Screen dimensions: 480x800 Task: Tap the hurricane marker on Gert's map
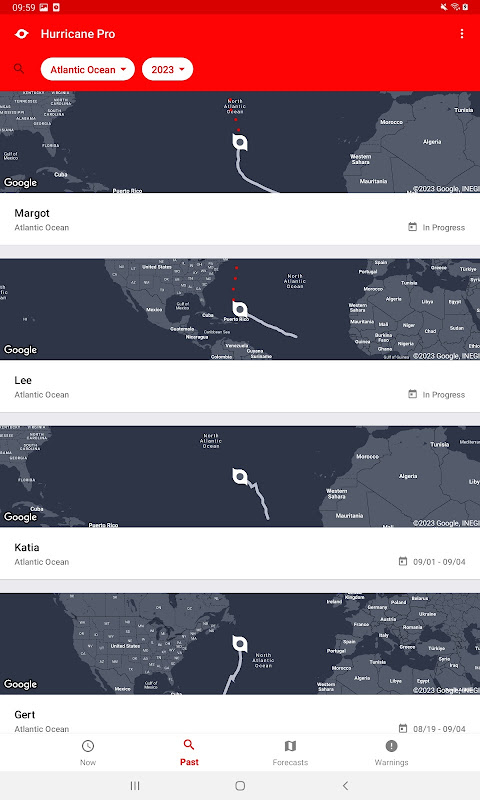pos(240,643)
